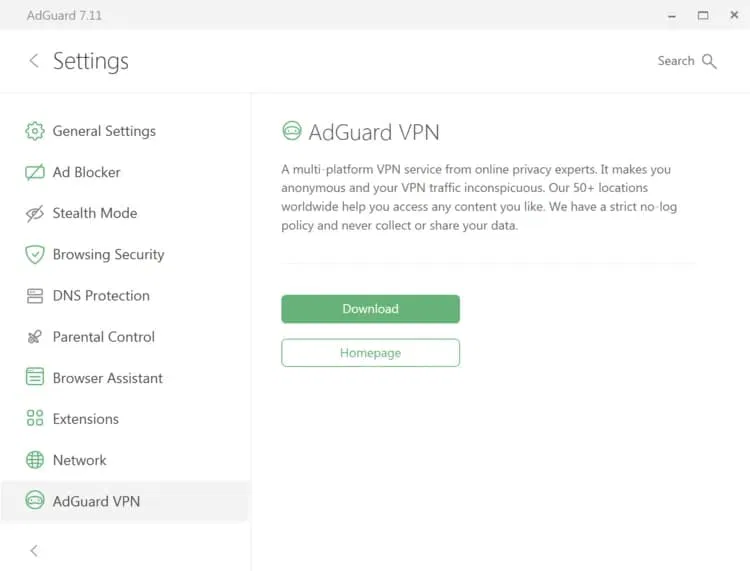Select the DNS Protection menu entry
Viewport: 750px width, 571px height.
point(101,296)
